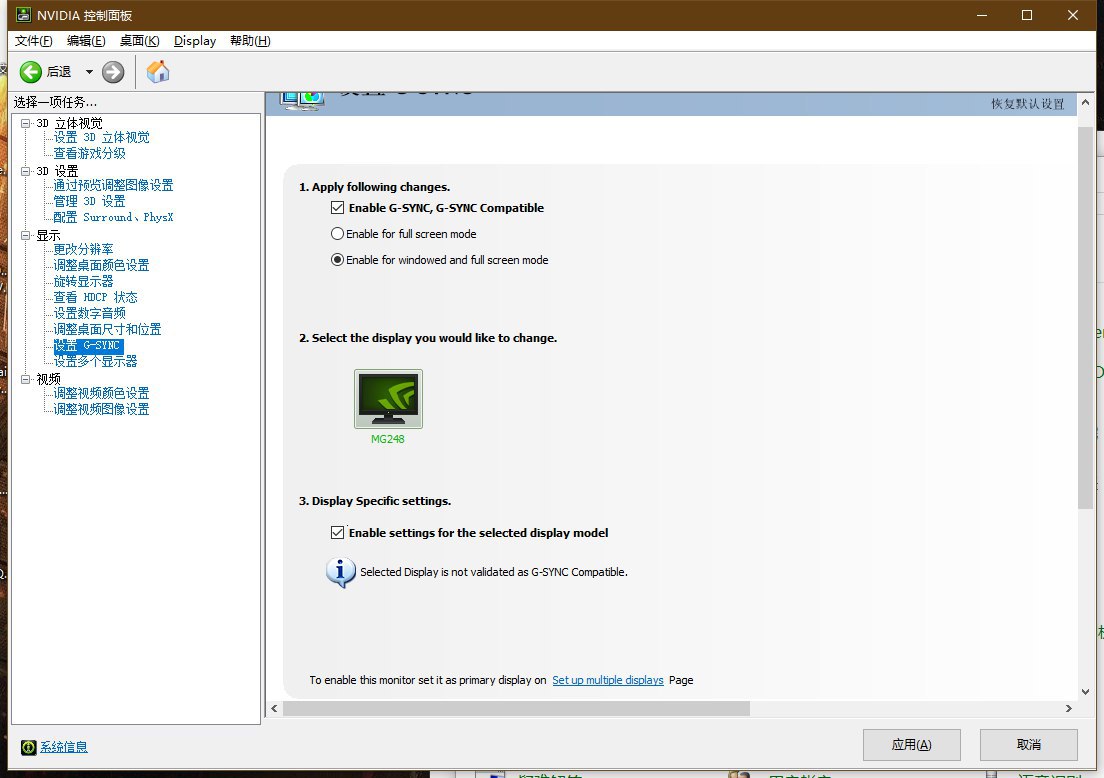This screenshot has height=778, width=1104.
Task: Select Enable for full screen mode
Action: [337, 234]
